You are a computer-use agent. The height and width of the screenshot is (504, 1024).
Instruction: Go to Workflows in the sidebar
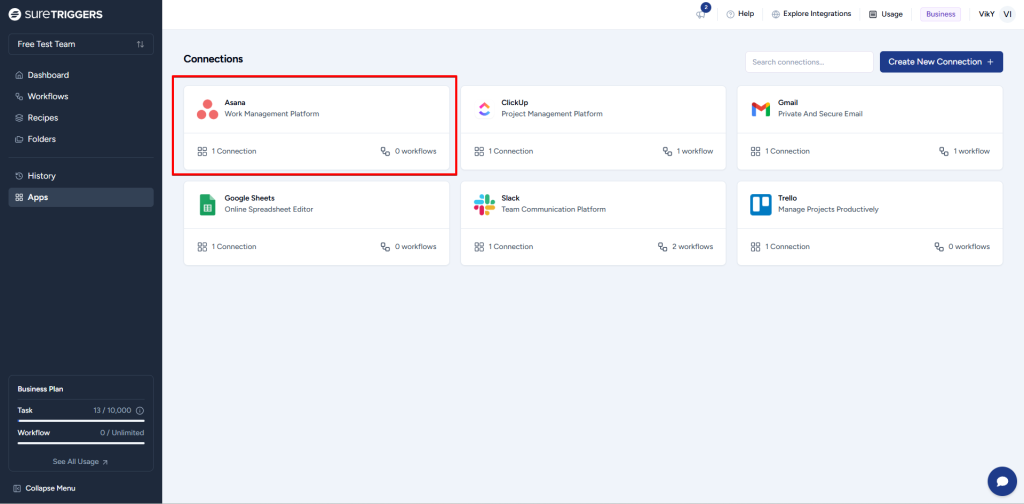pyautogui.click(x=47, y=97)
